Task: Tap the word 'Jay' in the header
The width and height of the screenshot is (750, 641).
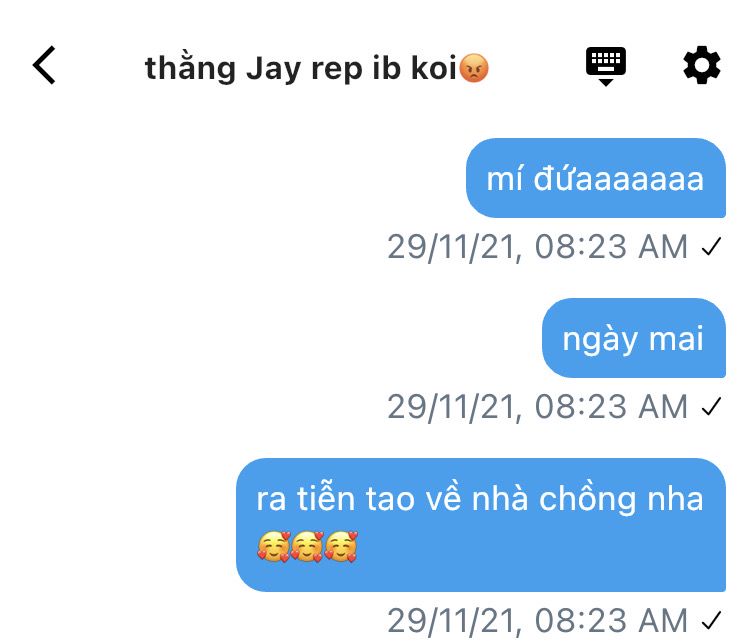Action: [275, 69]
